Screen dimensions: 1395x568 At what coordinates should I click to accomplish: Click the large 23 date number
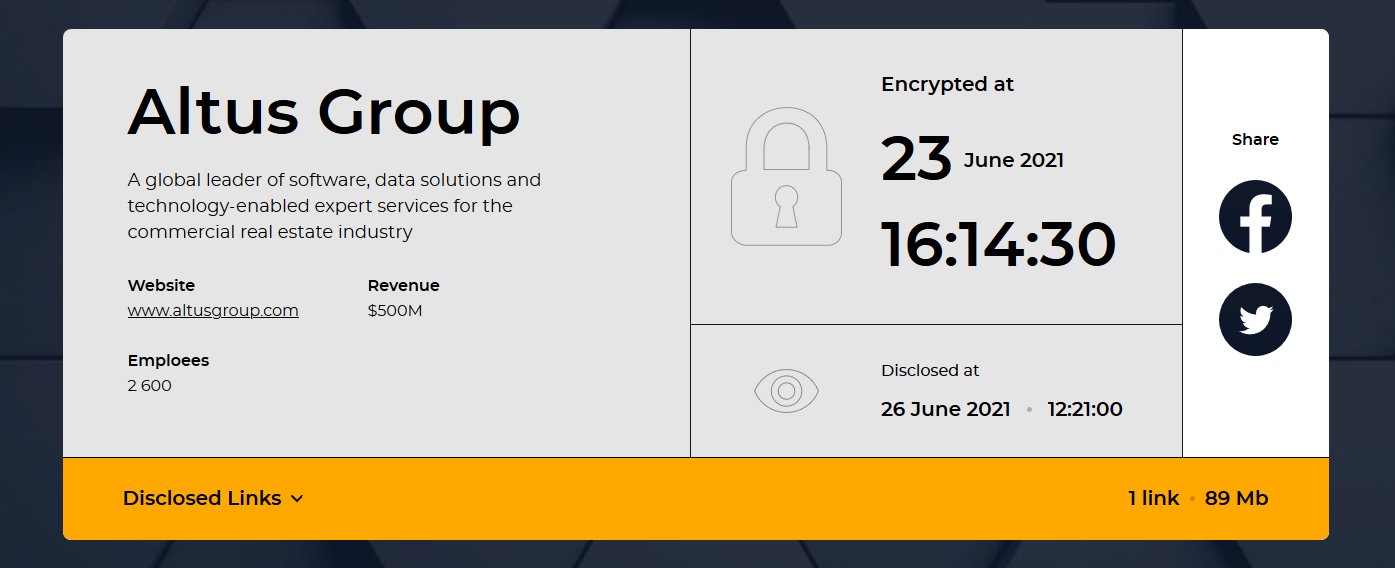click(x=916, y=159)
